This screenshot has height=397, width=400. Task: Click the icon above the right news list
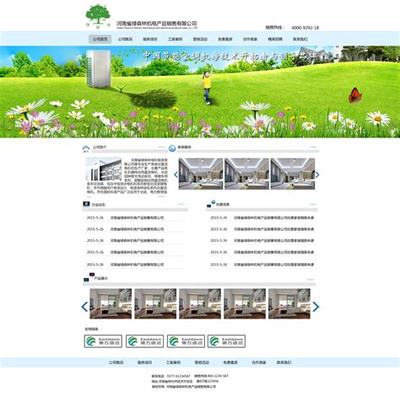click(x=211, y=203)
